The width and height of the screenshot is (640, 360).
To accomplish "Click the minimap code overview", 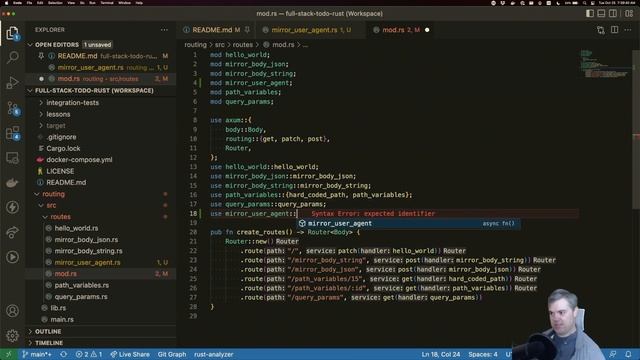I will 605,64.
